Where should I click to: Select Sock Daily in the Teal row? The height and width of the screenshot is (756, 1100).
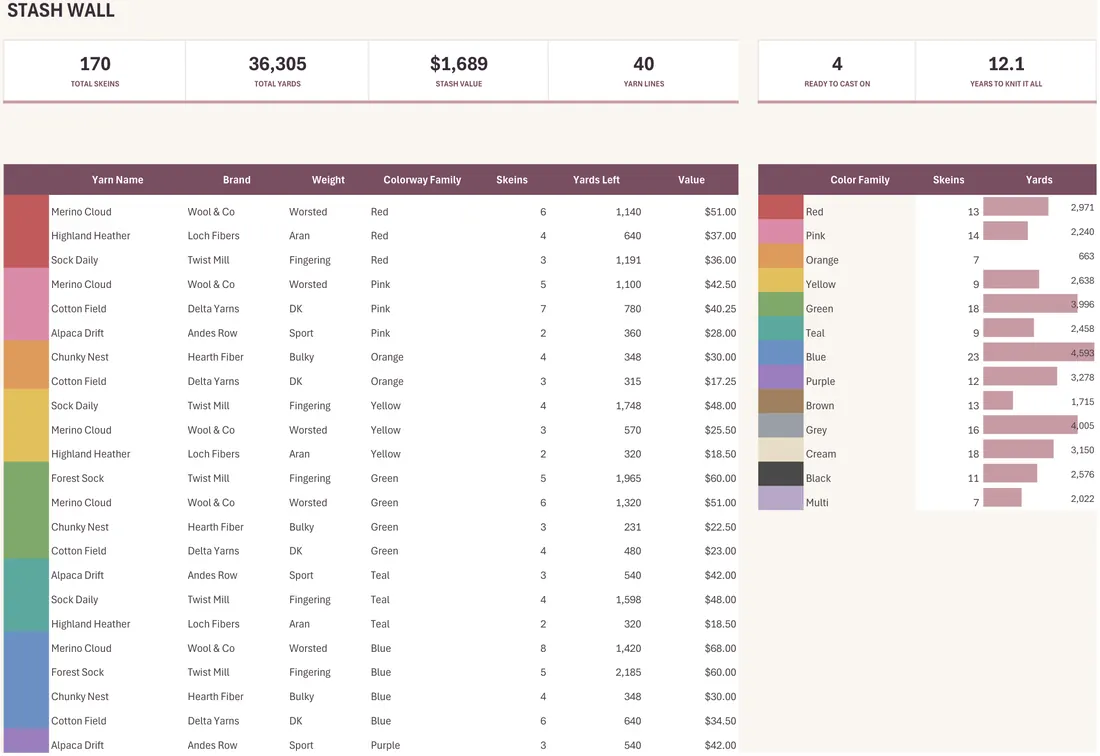(x=74, y=600)
